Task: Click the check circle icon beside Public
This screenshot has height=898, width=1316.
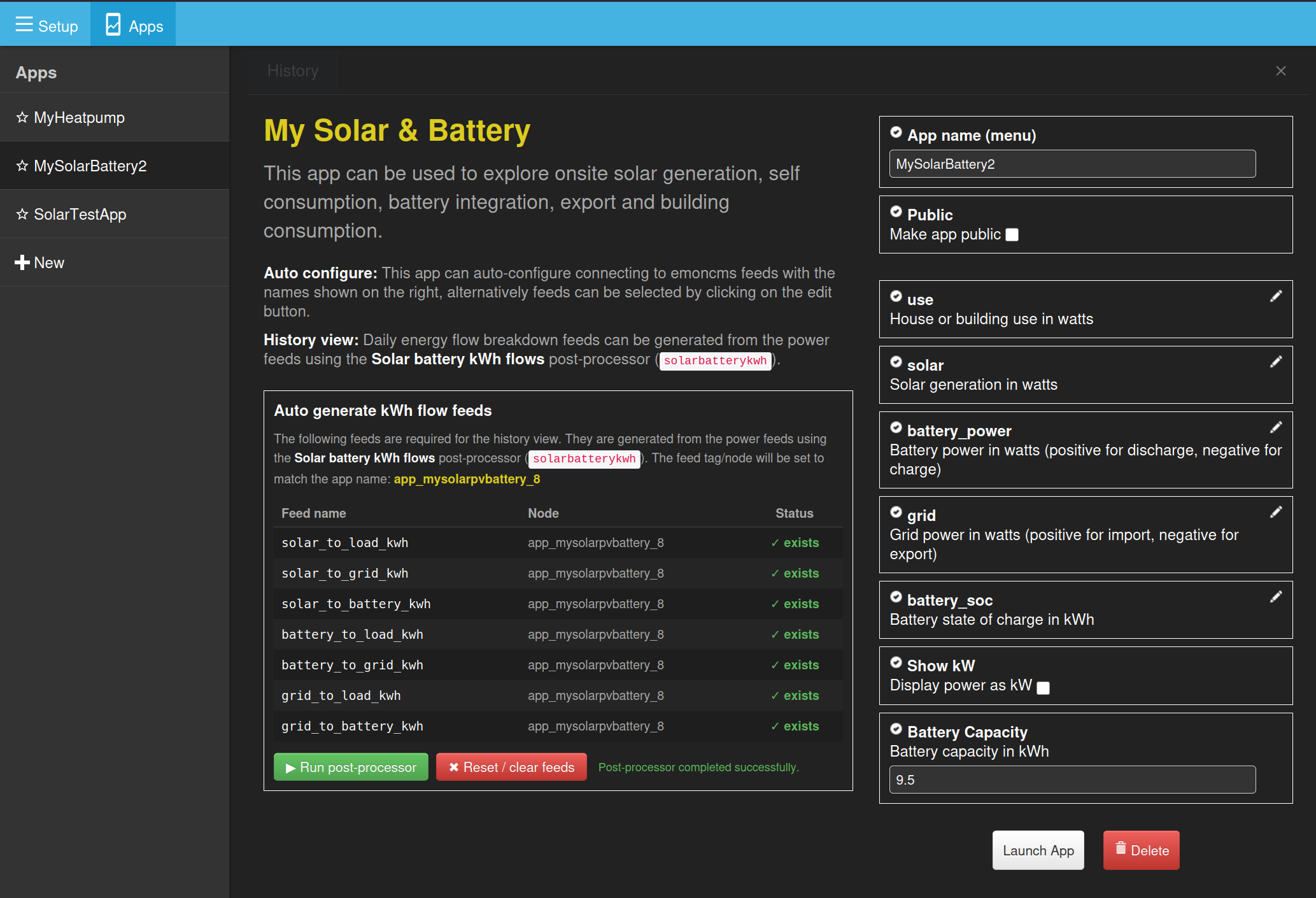Action: click(x=896, y=212)
